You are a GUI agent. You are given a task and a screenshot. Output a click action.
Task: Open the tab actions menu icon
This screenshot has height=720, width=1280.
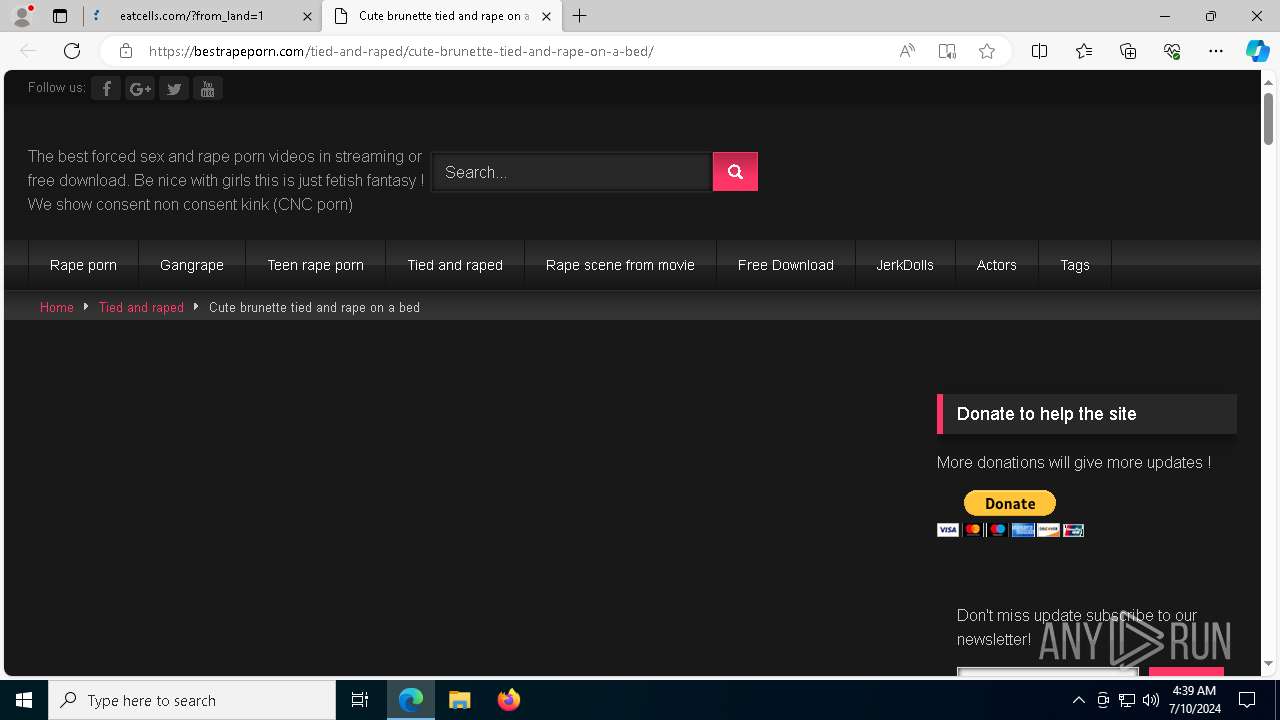pyautogui.click(x=60, y=16)
